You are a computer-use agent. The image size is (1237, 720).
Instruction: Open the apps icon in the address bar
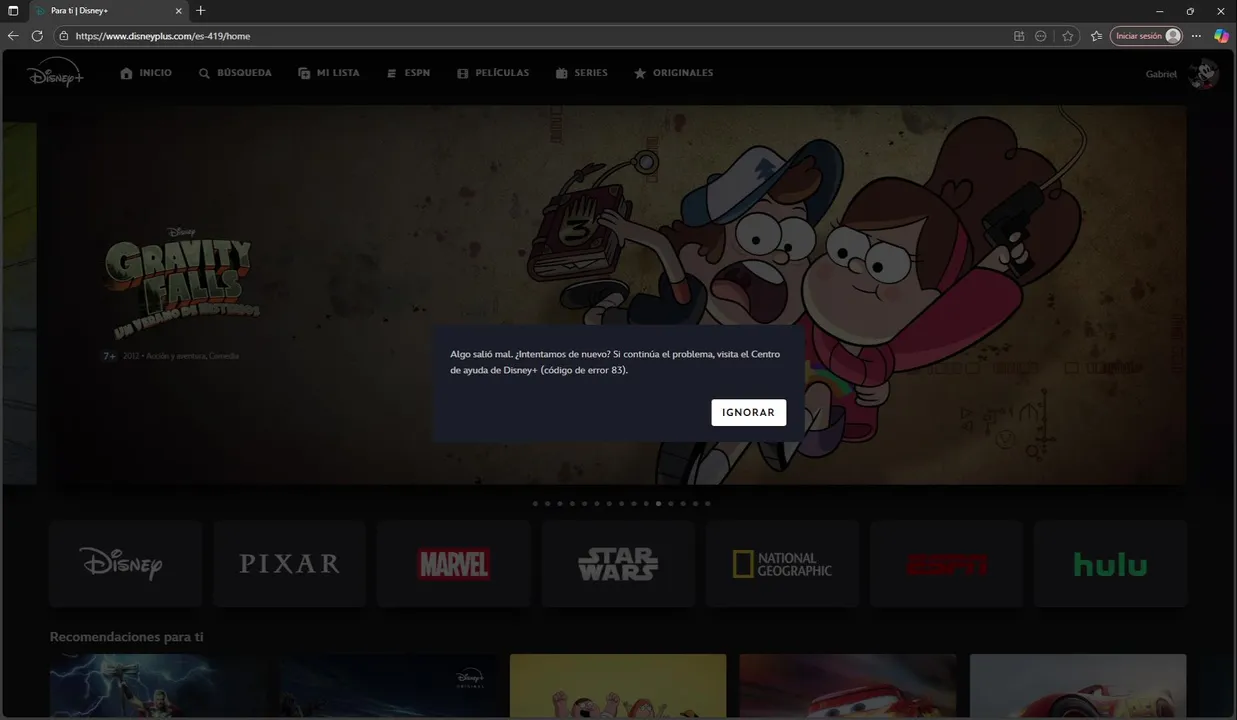tap(1019, 36)
